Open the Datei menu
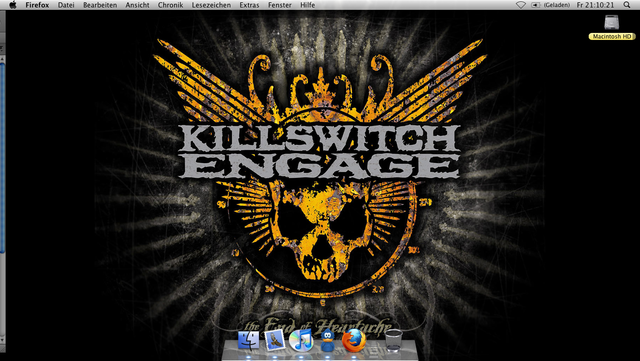 [66, 5]
